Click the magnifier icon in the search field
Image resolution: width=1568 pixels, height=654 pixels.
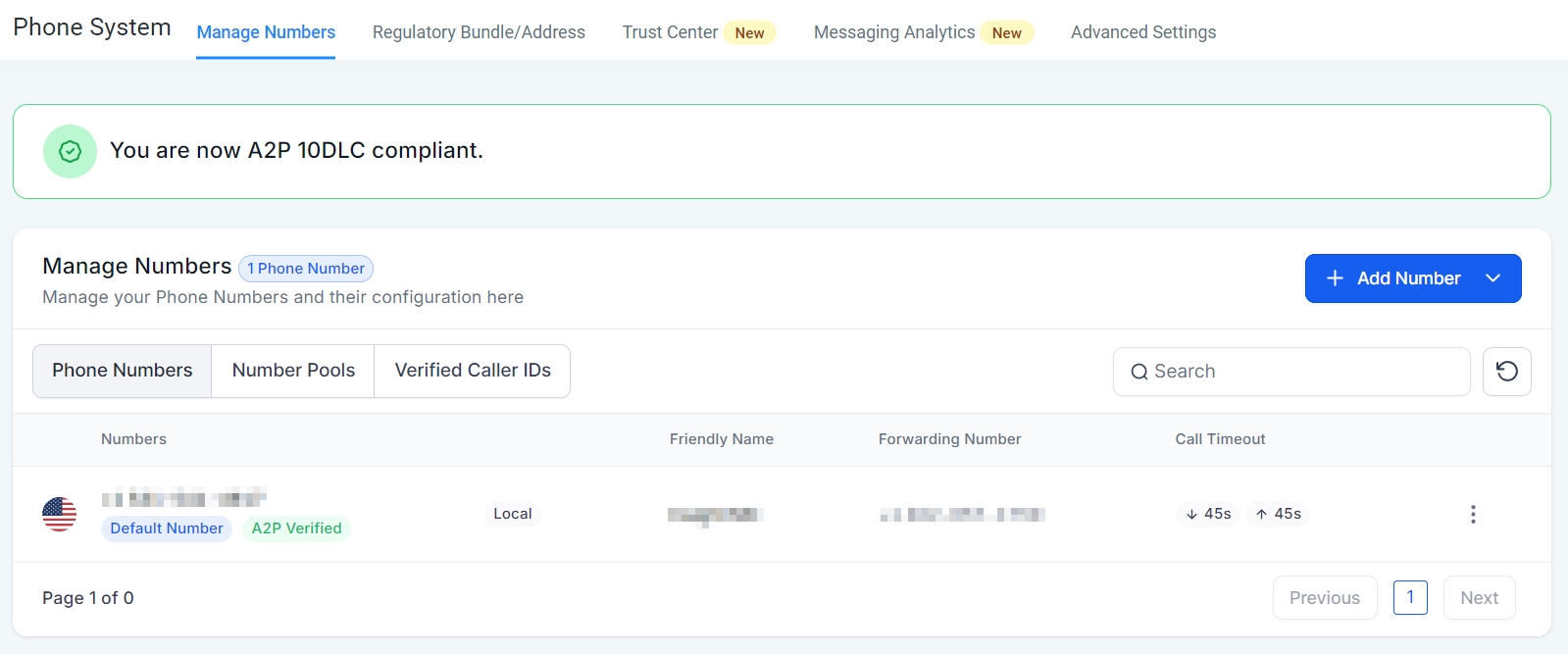[1138, 372]
